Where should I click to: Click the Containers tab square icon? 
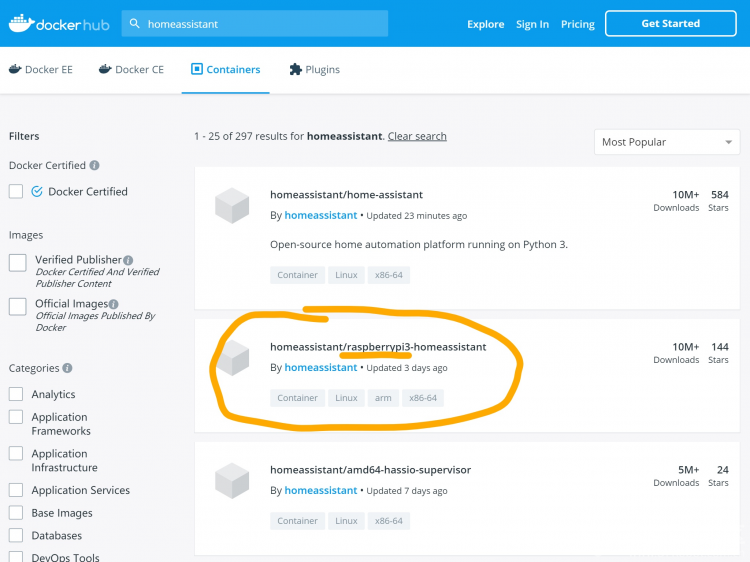point(197,69)
